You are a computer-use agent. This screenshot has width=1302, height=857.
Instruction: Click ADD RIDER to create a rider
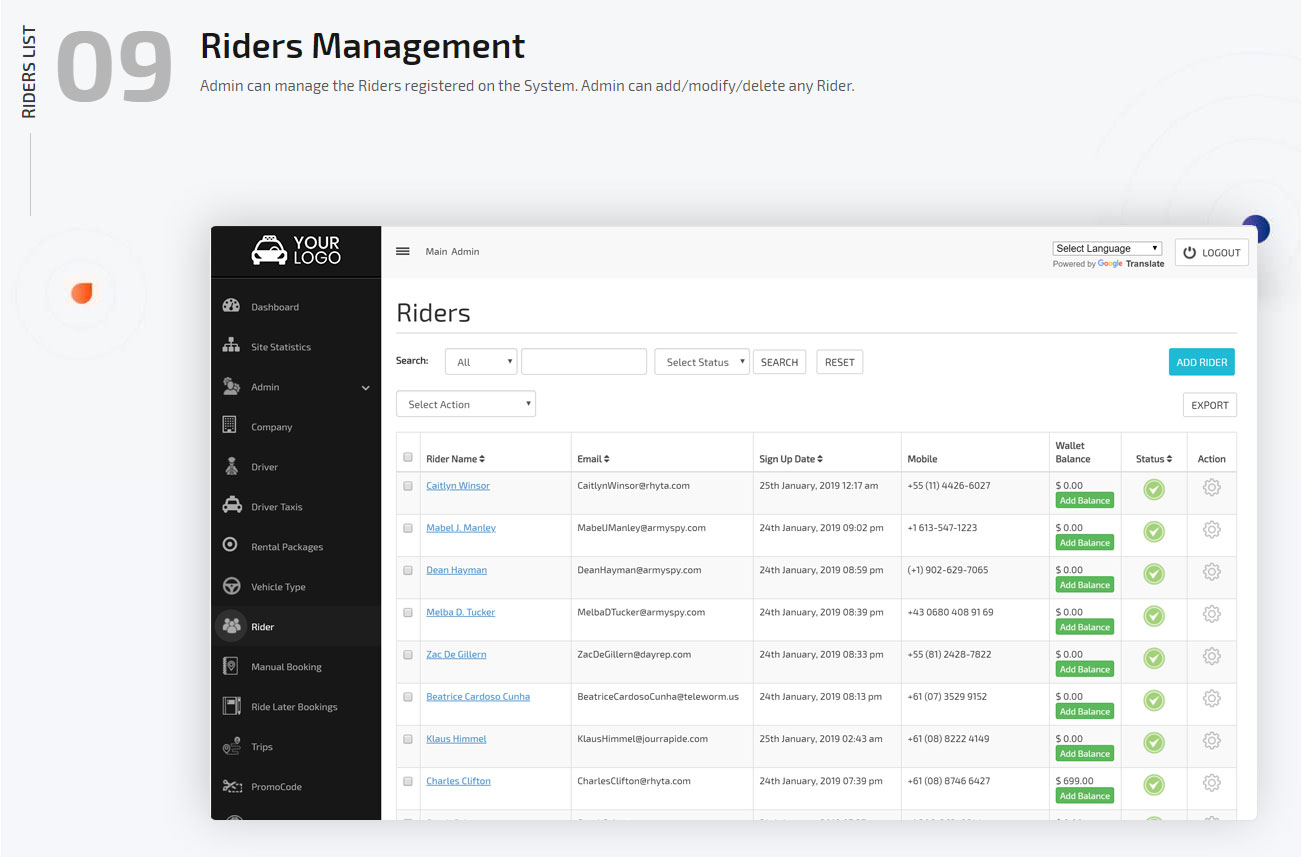(x=1201, y=361)
